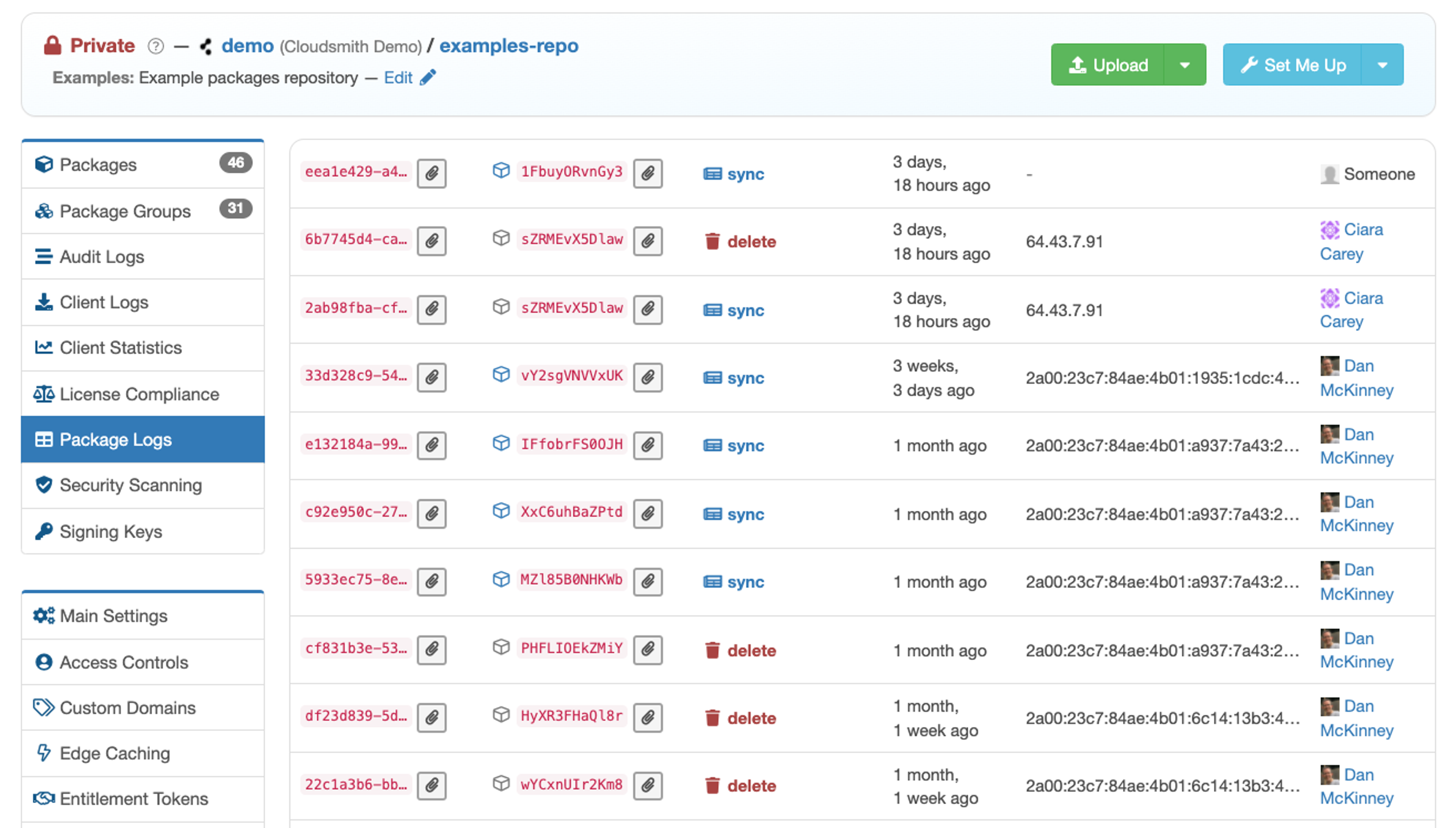Copy the cf831b3e-53 log identifier
This screenshot has height=828, width=1456.
point(431,650)
